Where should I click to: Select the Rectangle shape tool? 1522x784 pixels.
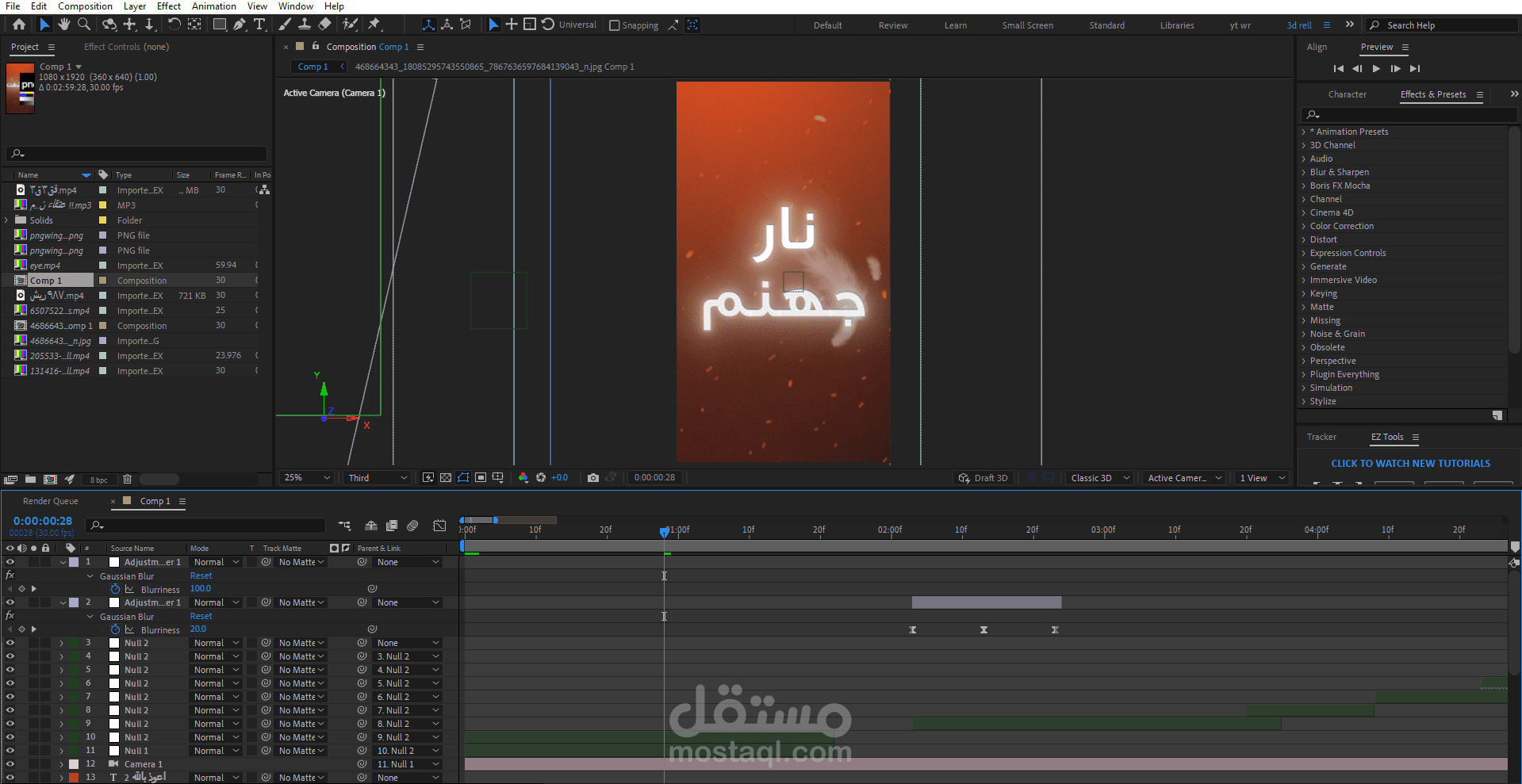click(x=220, y=25)
